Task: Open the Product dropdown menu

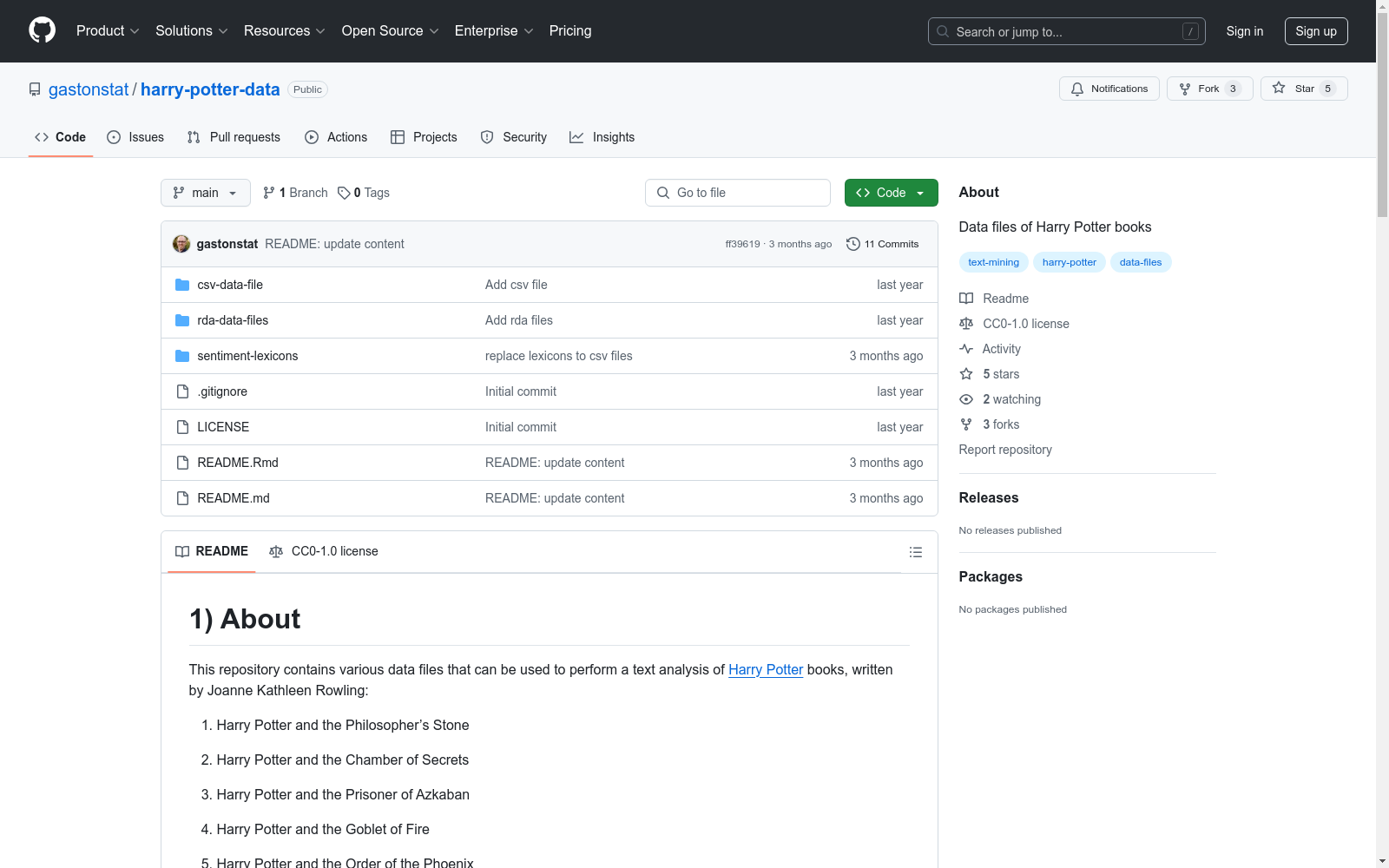Action: click(108, 31)
